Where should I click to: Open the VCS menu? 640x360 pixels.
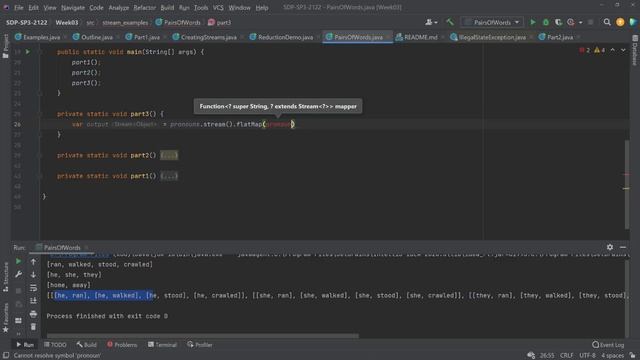pos(218,7)
